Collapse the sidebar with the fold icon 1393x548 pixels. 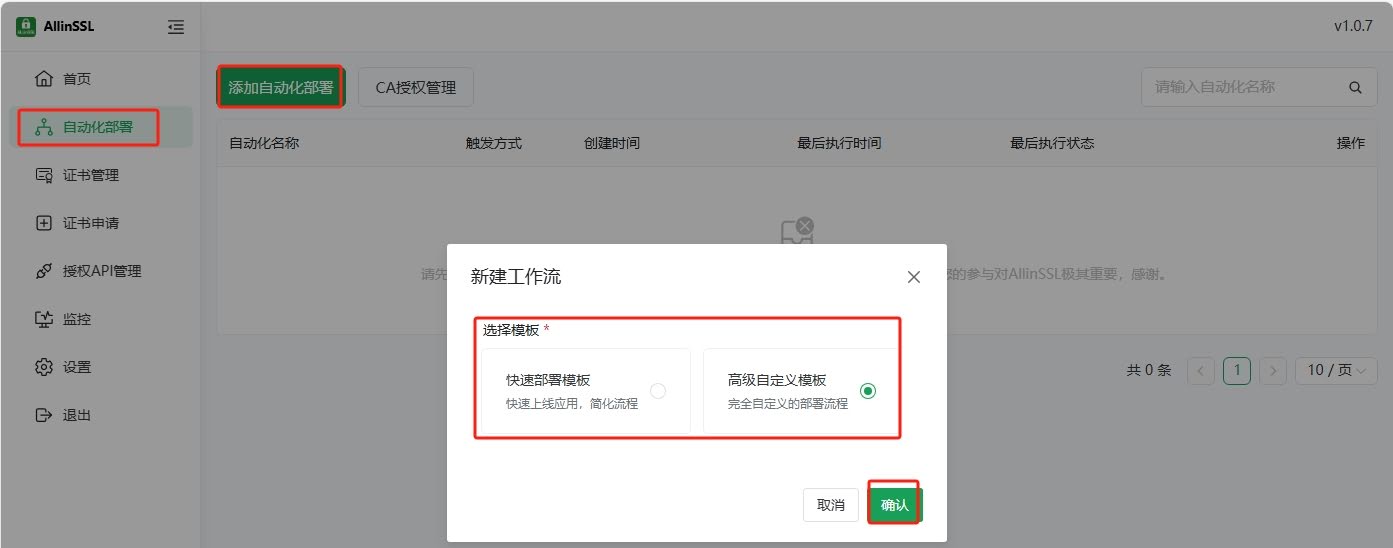point(176,27)
